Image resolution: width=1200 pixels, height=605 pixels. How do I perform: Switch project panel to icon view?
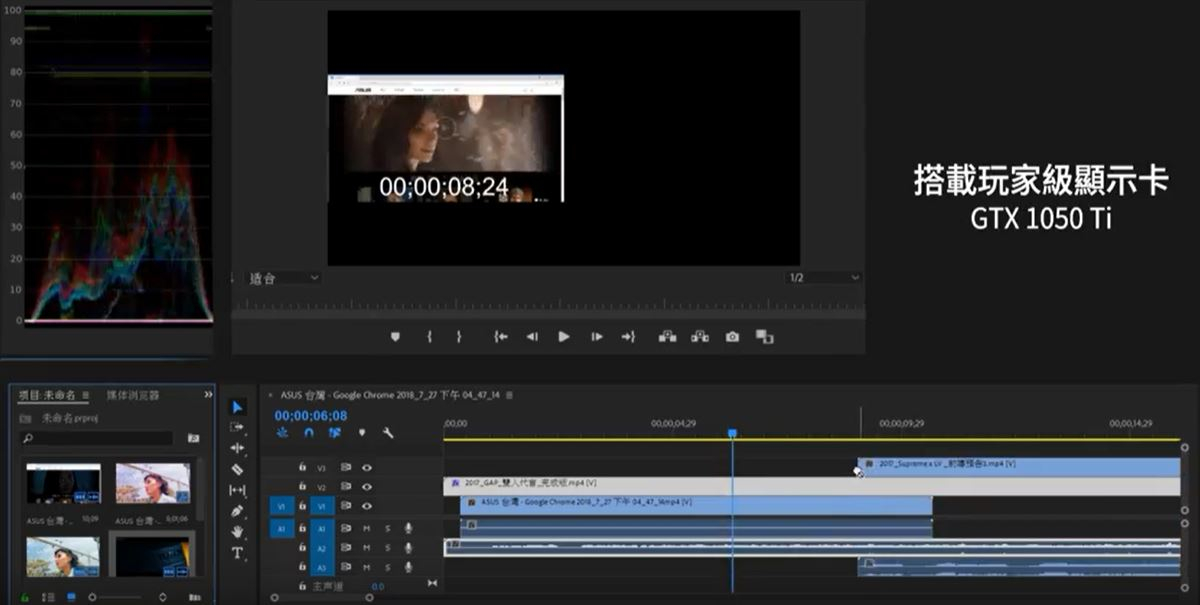point(71,597)
